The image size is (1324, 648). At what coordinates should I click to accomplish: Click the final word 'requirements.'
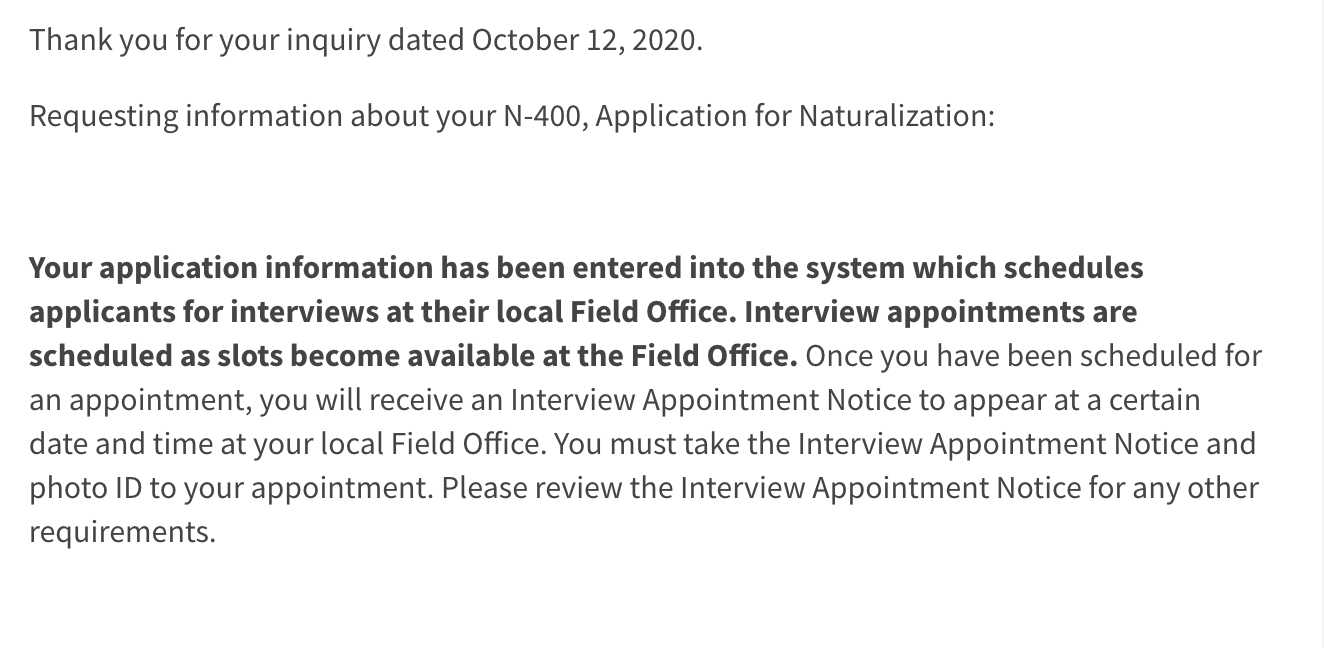coord(123,532)
